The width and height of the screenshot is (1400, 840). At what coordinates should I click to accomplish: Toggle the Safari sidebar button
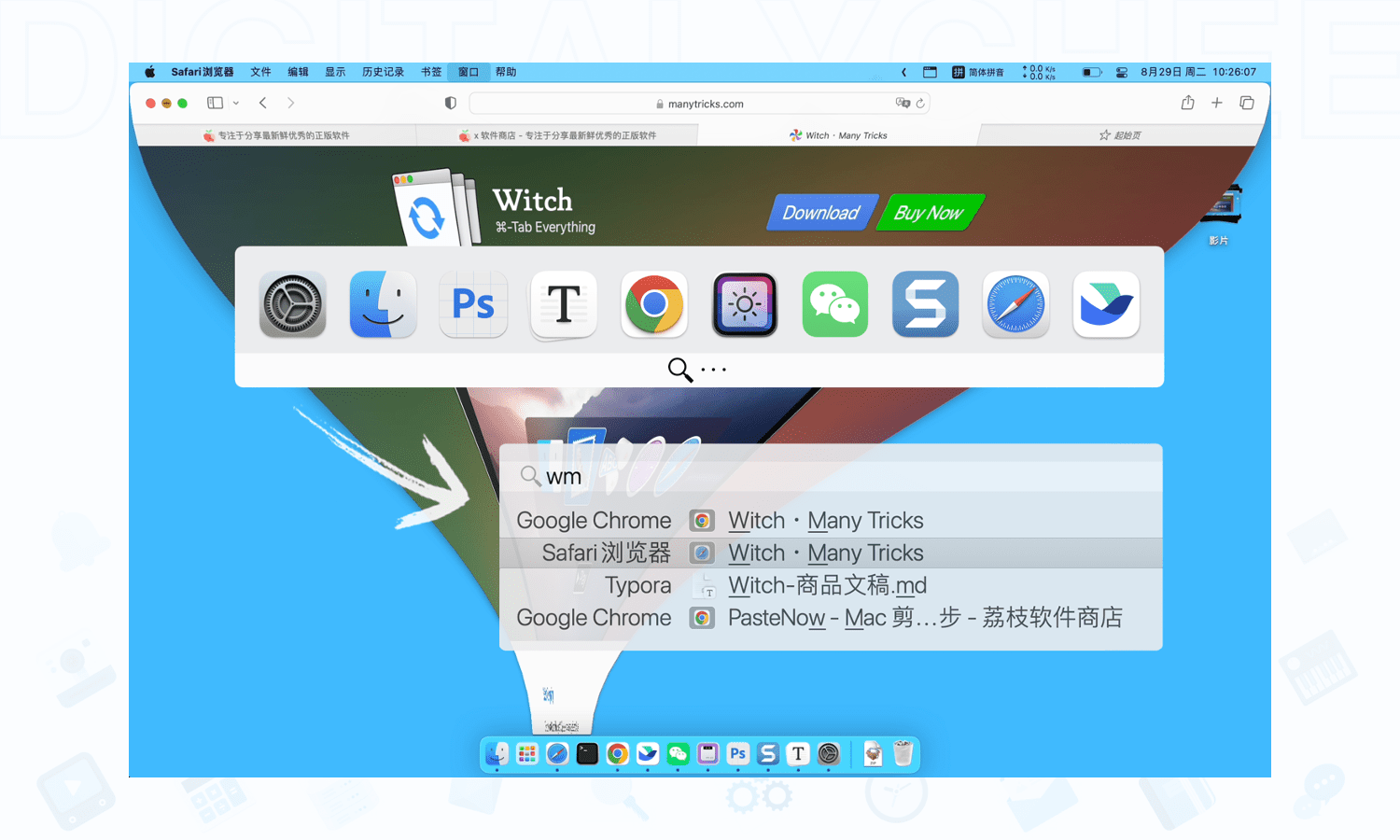click(215, 104)
